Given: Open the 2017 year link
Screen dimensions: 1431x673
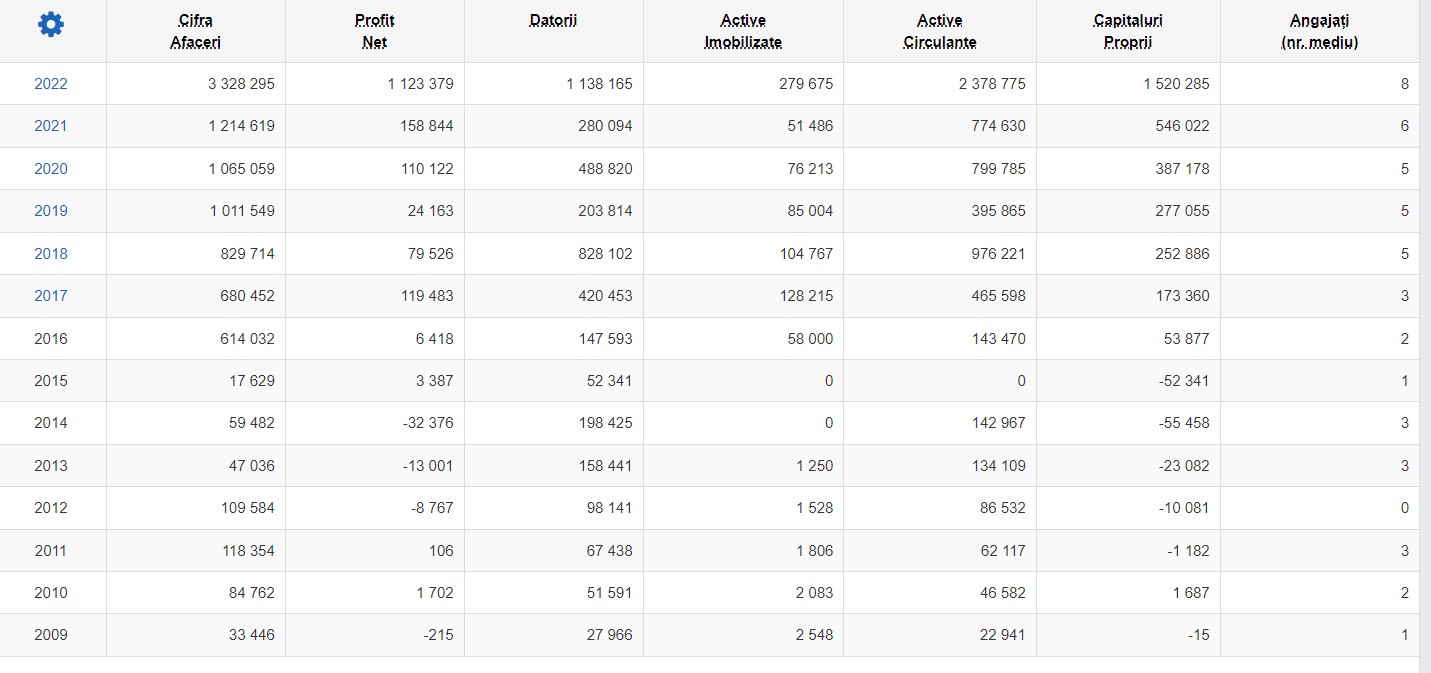Looking at the screenshot, I should [51, 296].
